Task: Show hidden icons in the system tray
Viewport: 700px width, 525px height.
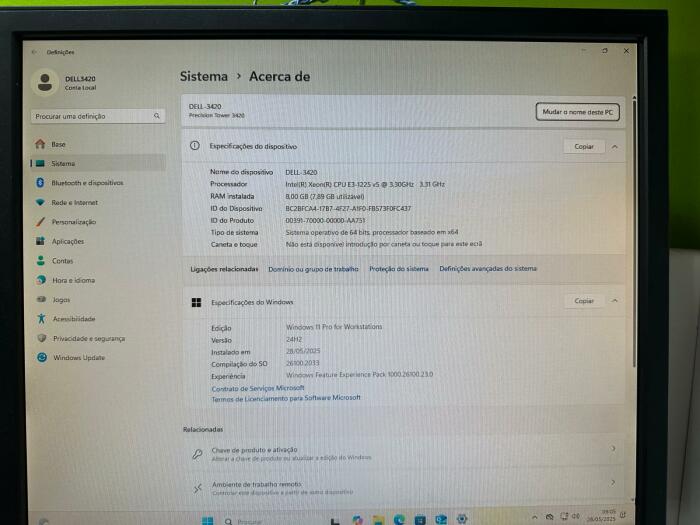Action: [534, 517]
